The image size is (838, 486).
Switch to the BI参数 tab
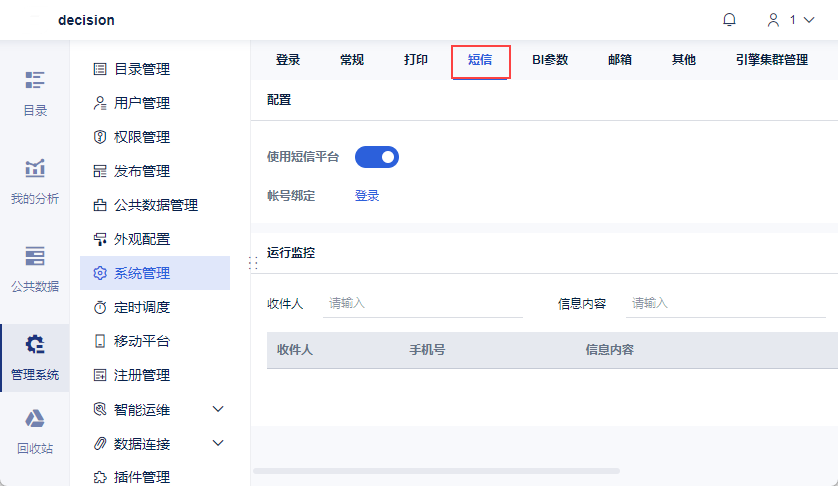tap(550, 60)
